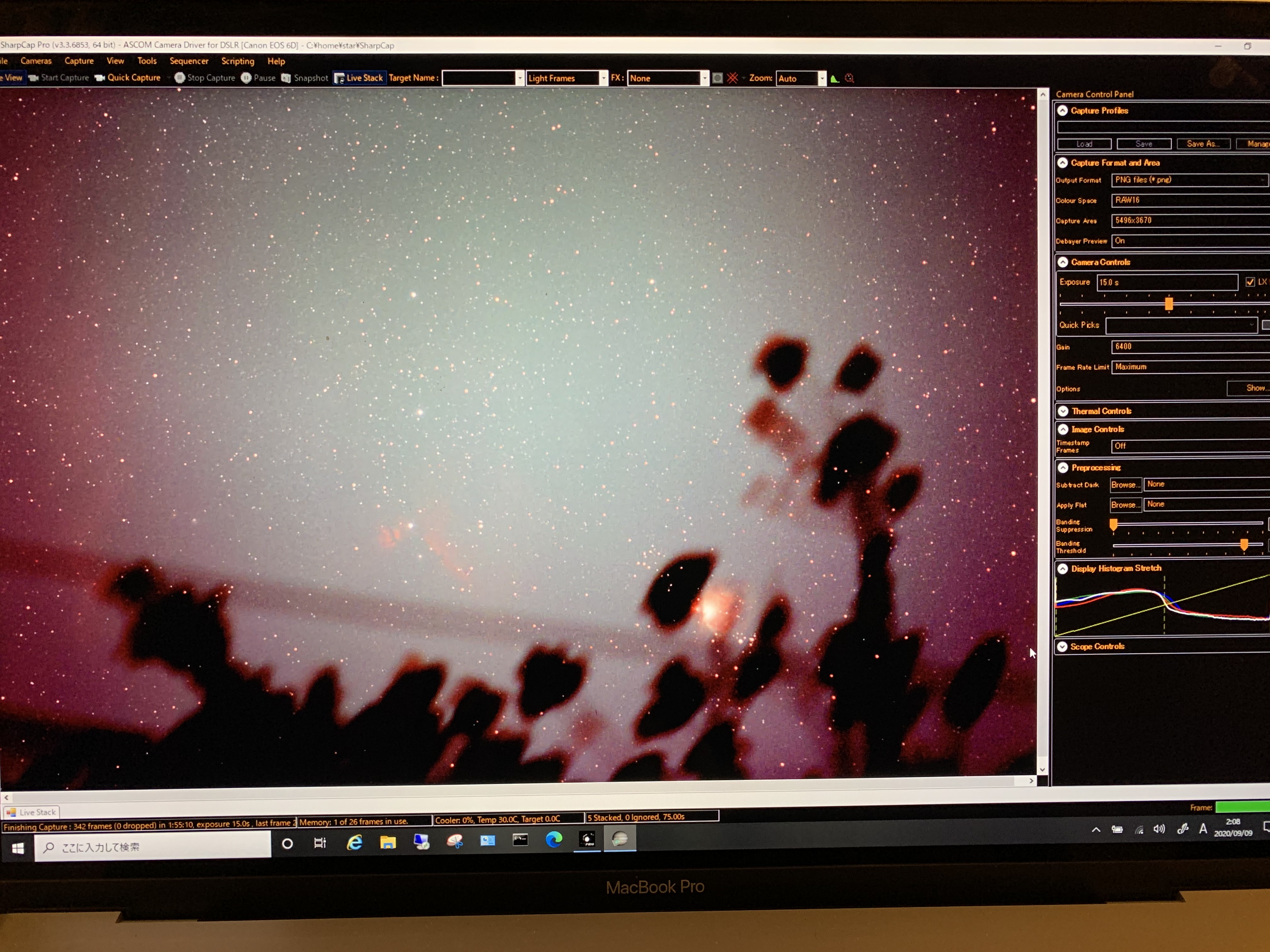Expand the Scope Controls section

tap(1062, 646)
